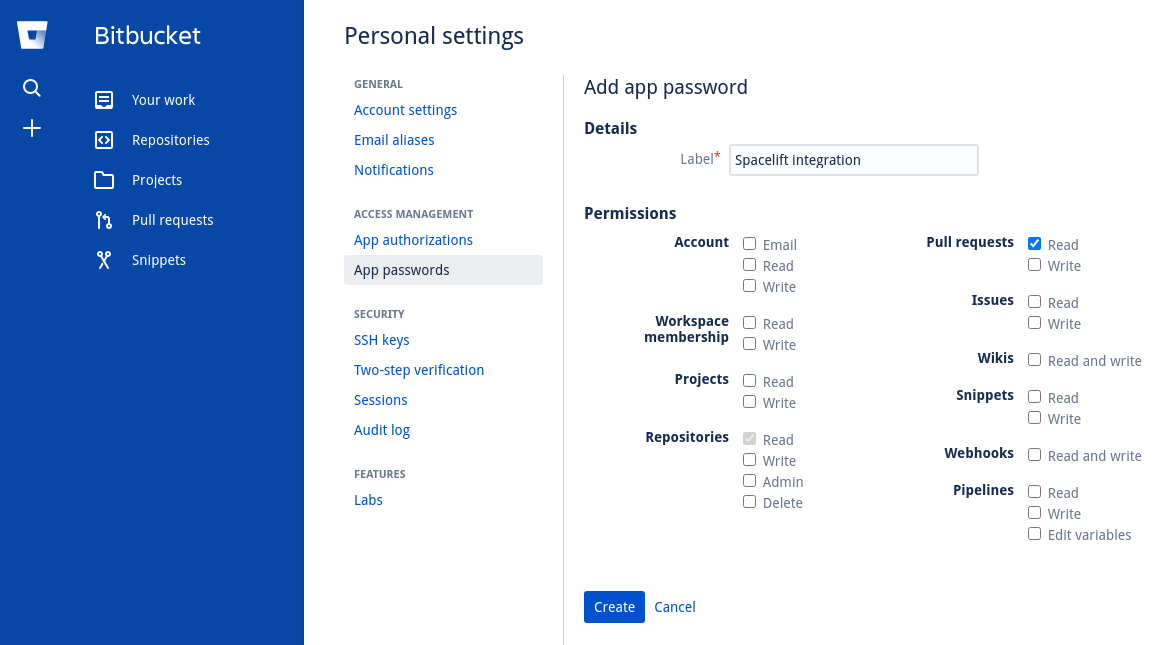Enable the Account Email permission
Screen dimensions: 1163x645
749,243
